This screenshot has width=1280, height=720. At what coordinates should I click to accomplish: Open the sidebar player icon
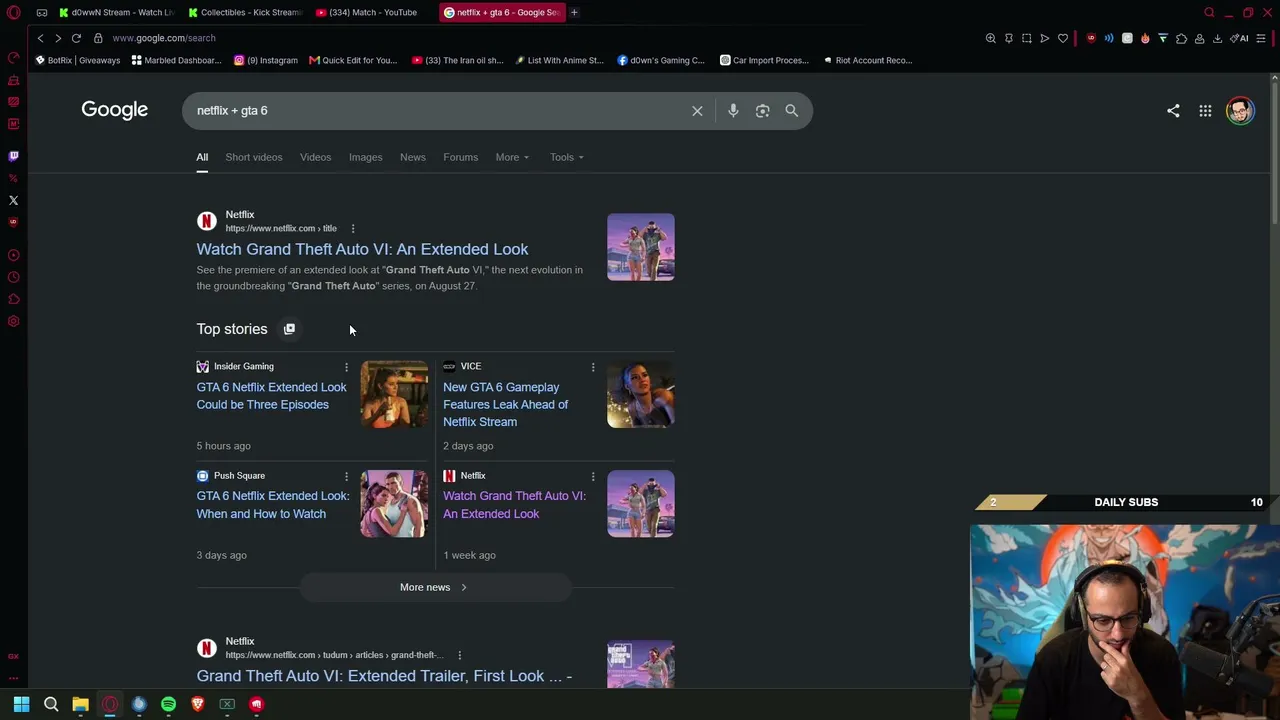(x=13, y=255)
